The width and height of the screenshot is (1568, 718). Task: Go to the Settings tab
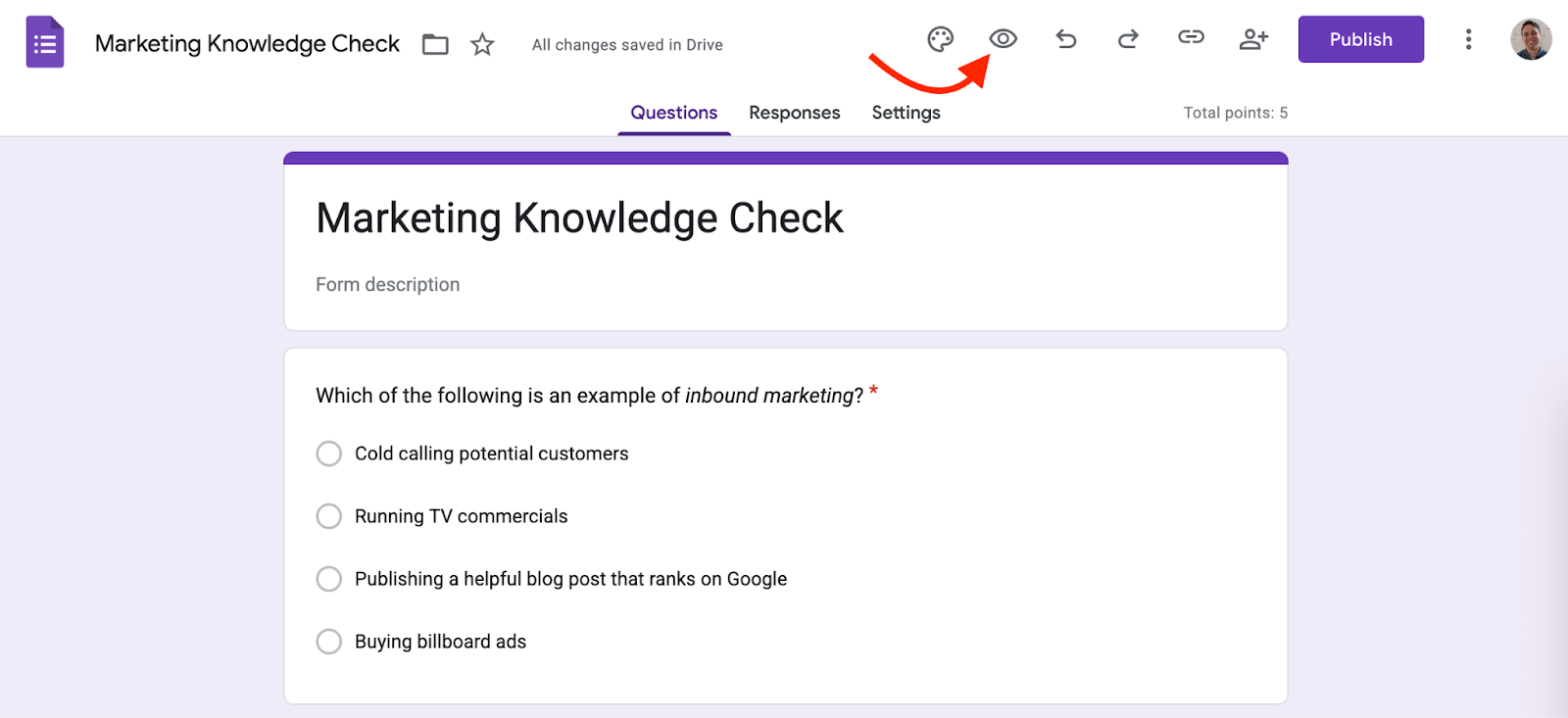[x=906, y=113]
